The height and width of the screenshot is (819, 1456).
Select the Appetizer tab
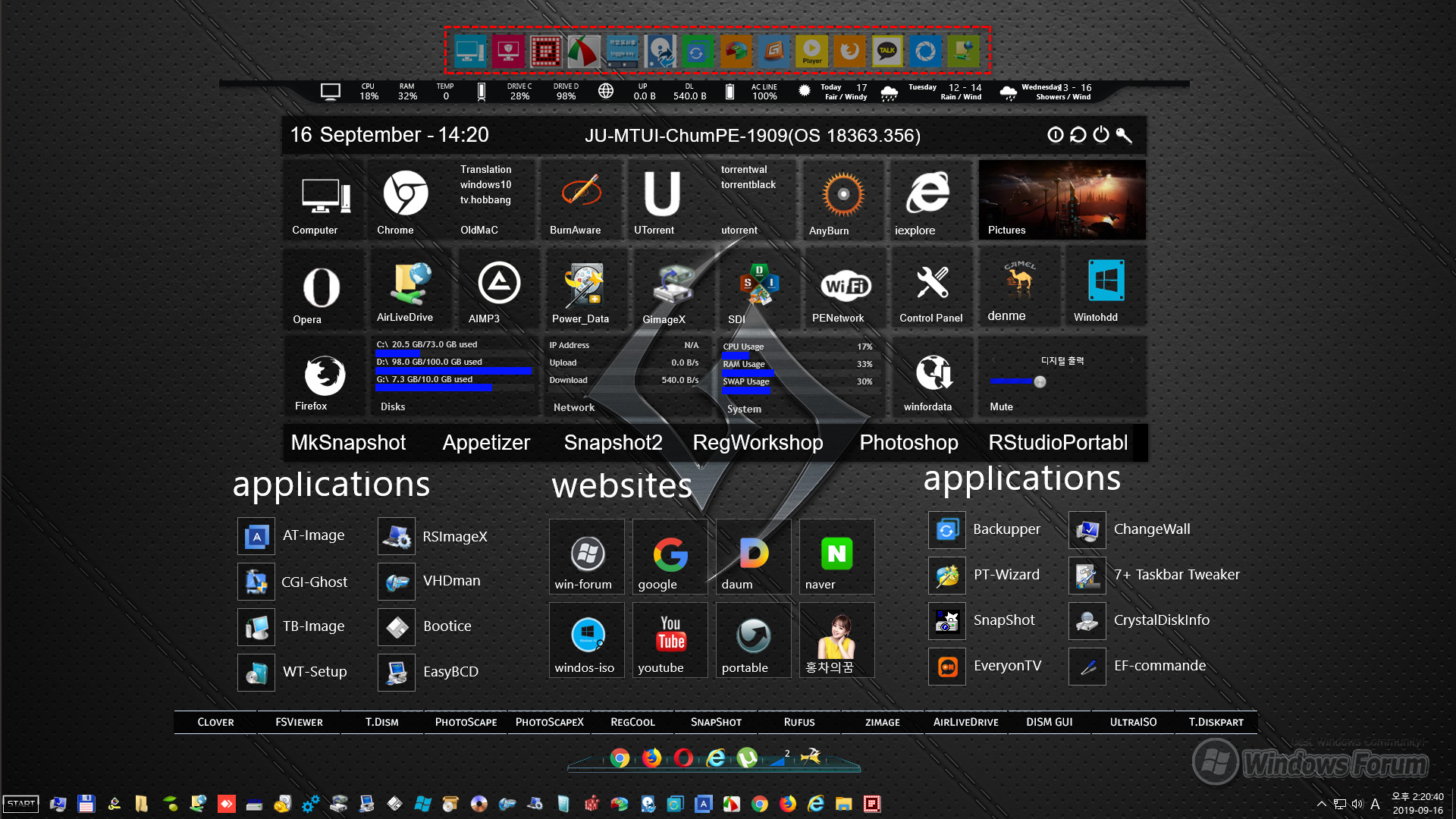[x=486, y=443]
